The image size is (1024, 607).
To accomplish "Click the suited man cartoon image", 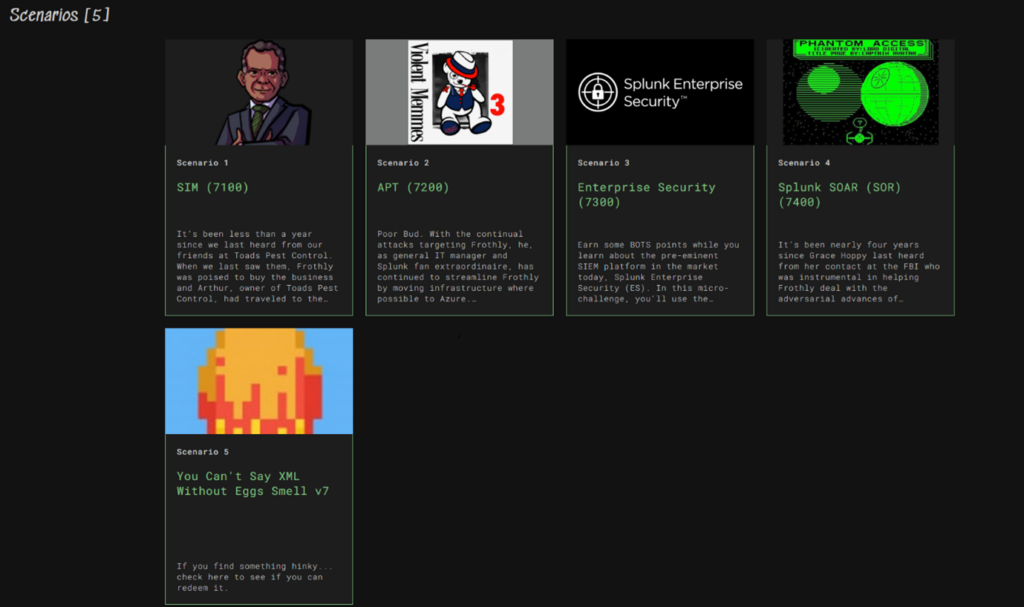I will pyautogui.click(x=259, y=92).
